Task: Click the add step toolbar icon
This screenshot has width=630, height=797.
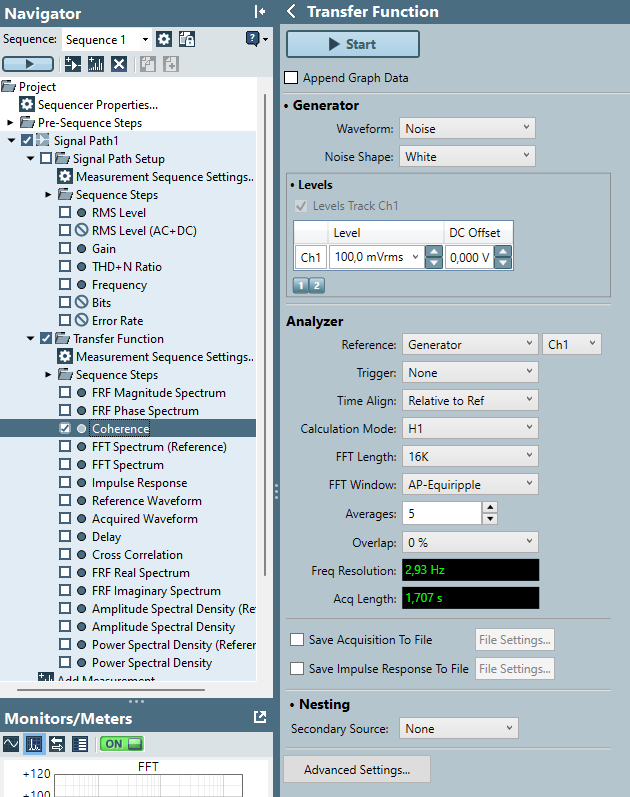Action: (73, 64)
